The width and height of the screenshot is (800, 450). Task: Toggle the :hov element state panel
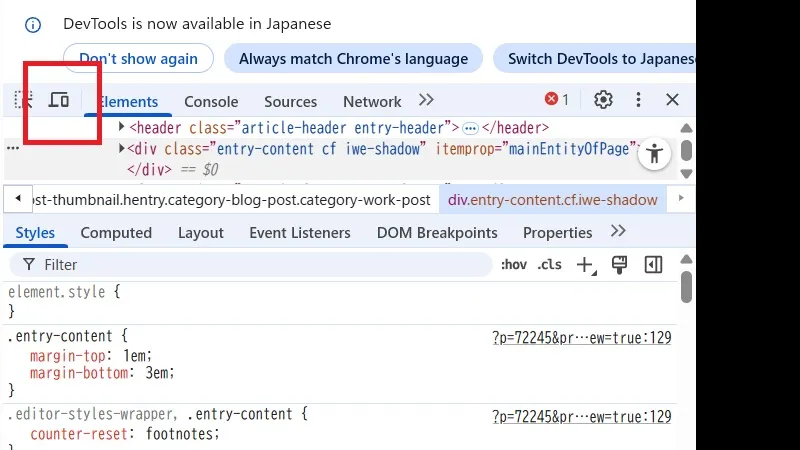(x=514, y=265)
